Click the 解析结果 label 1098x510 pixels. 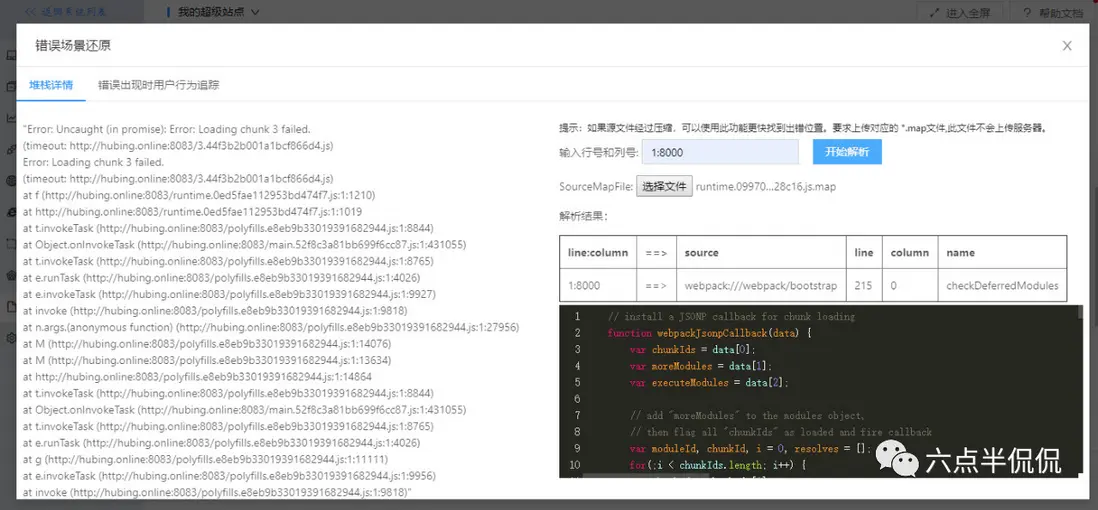point(583,216)
